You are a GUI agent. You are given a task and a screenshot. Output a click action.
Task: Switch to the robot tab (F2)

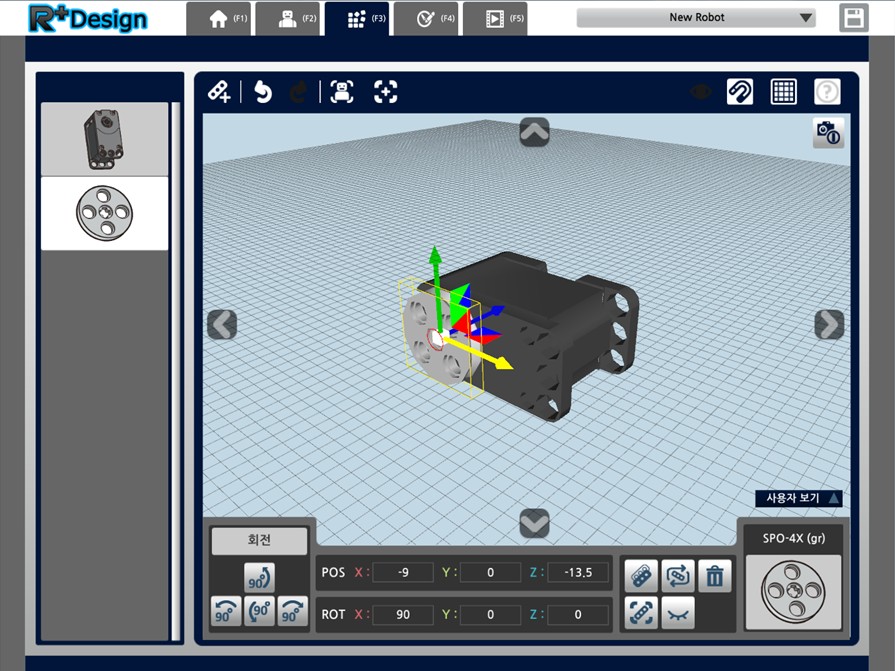click(x=287, y=19)
